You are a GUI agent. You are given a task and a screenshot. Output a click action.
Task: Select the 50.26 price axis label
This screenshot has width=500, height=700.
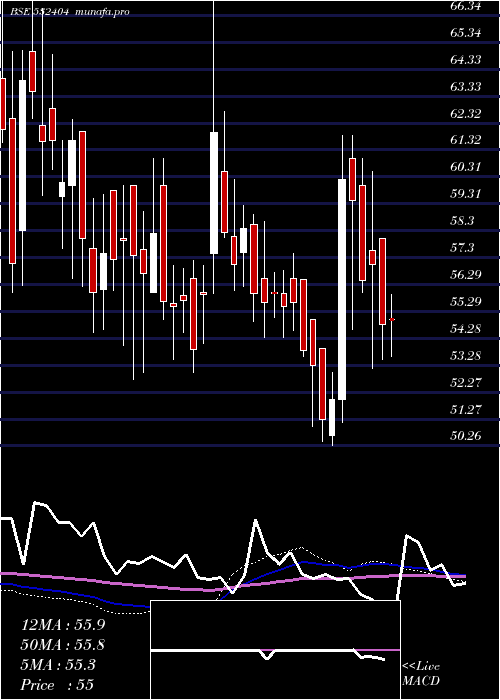tap(466, 435)
